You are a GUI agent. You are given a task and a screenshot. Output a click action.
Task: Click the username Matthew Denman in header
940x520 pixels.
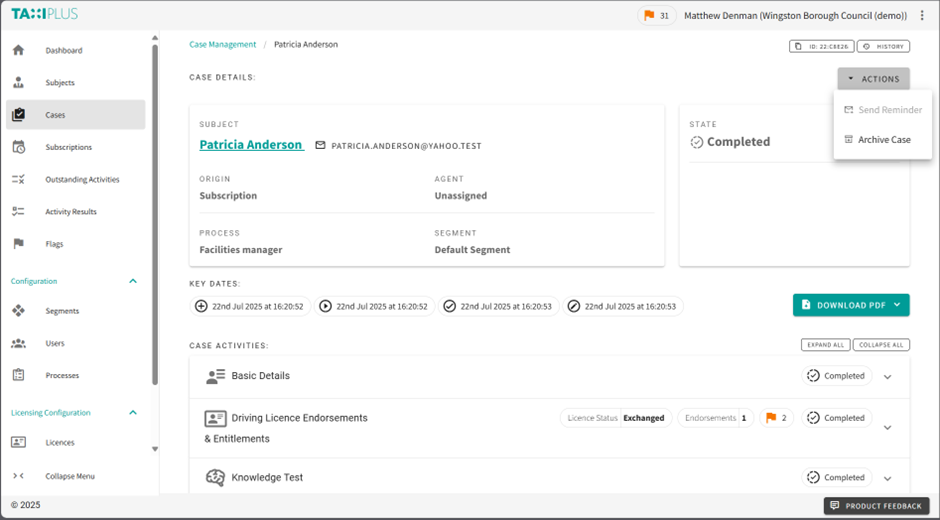[796, 16]
